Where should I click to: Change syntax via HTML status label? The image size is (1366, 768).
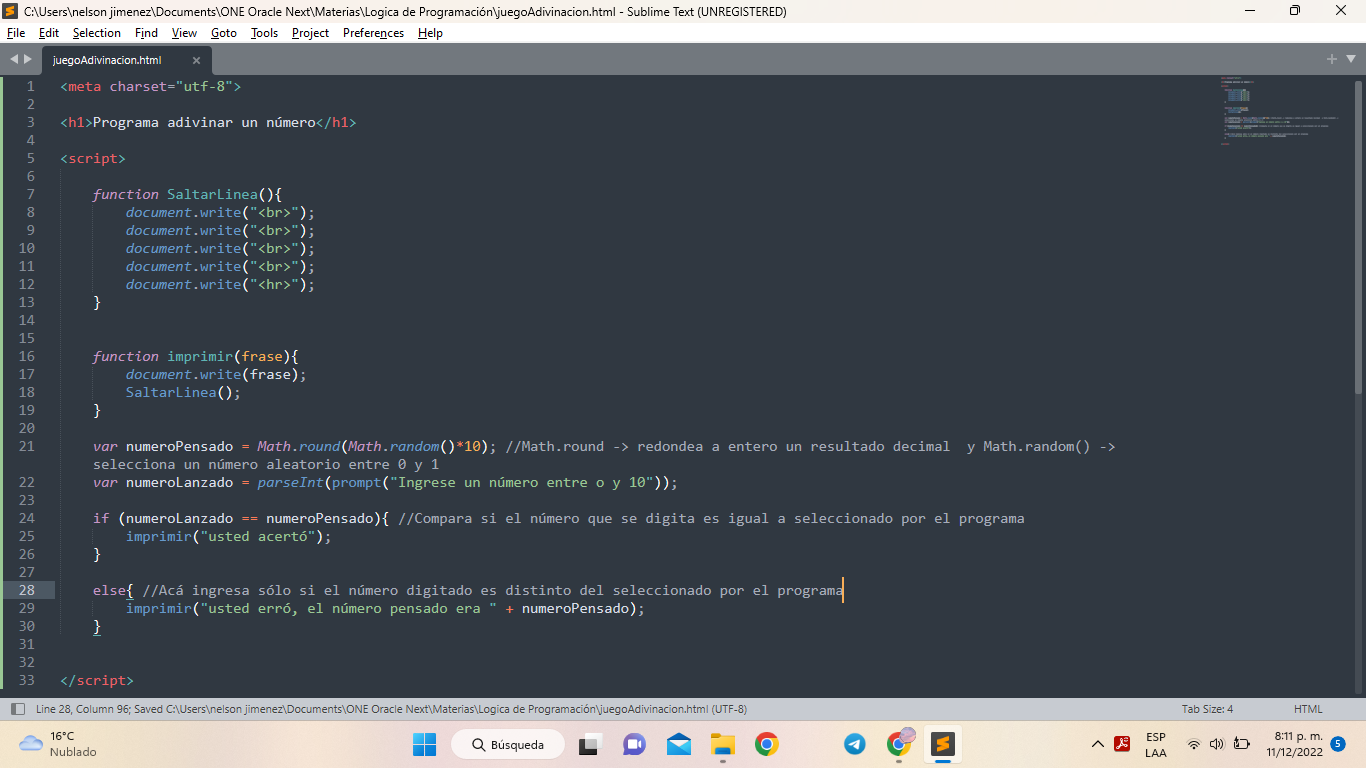1308,709
